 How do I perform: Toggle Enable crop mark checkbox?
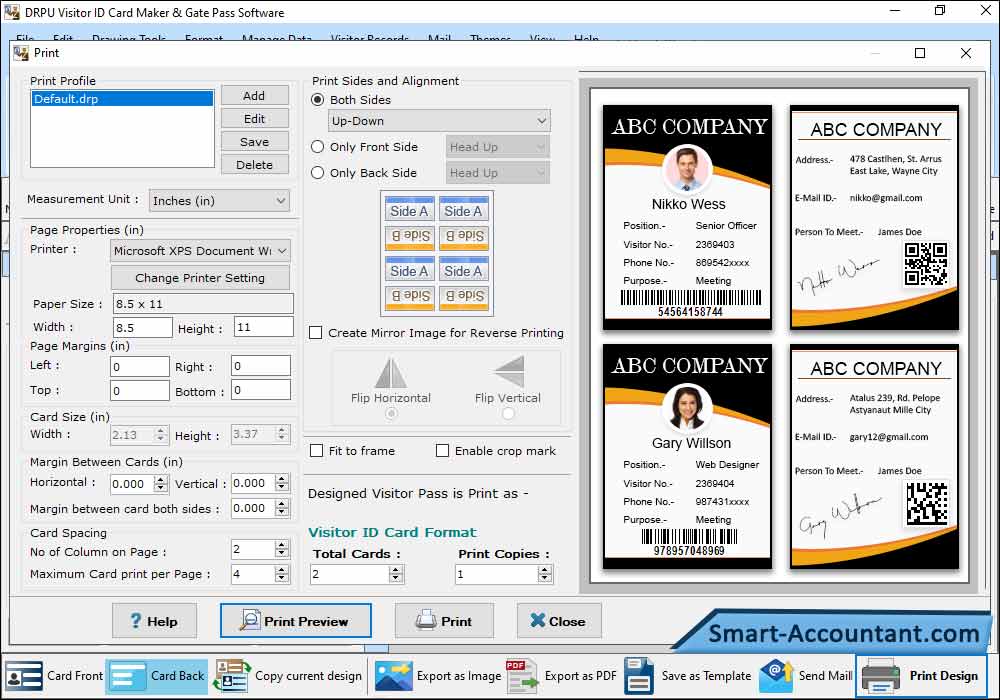(x=442, y=451)
